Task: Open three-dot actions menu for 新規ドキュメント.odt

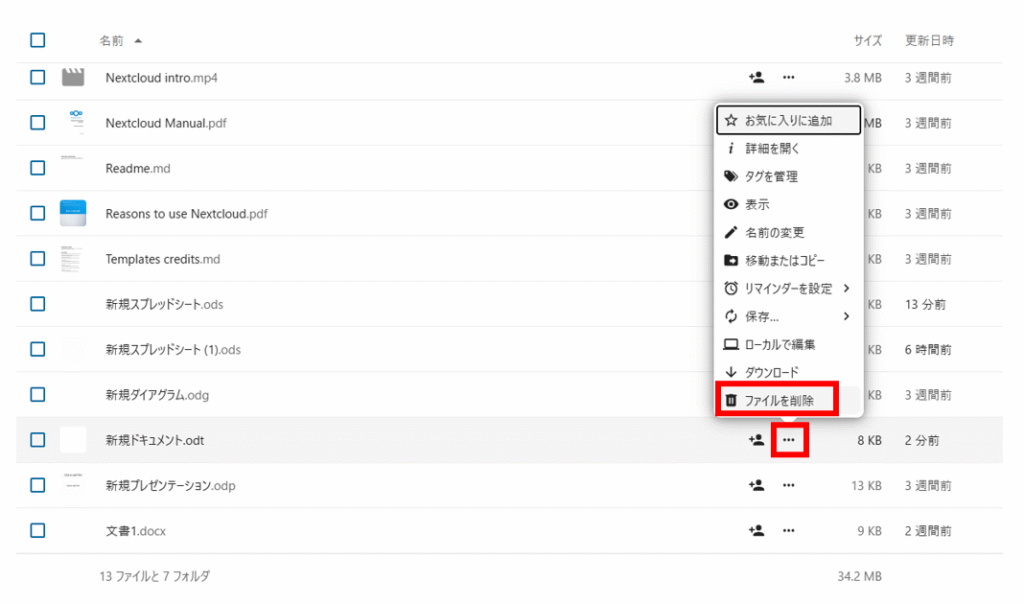Action: pyautogui.click(x=789, y=440)
